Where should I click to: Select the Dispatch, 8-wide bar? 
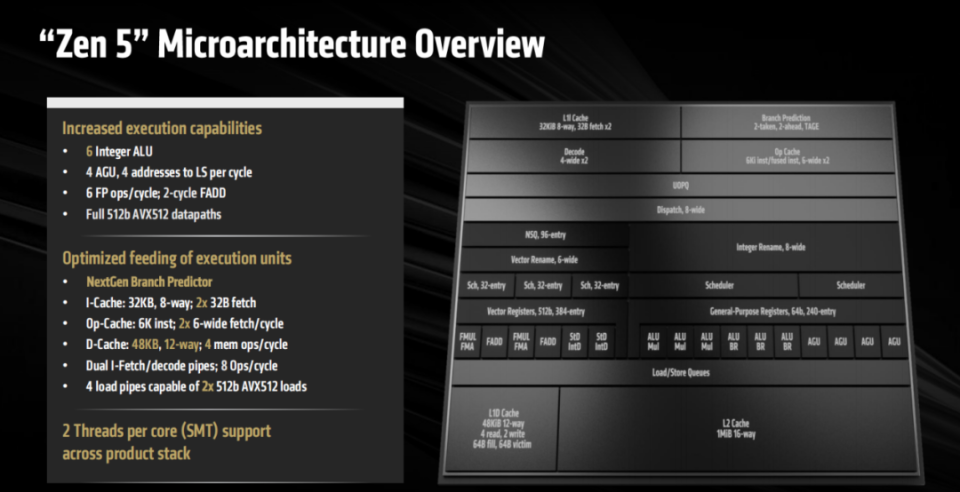click(x=680, y=210)
